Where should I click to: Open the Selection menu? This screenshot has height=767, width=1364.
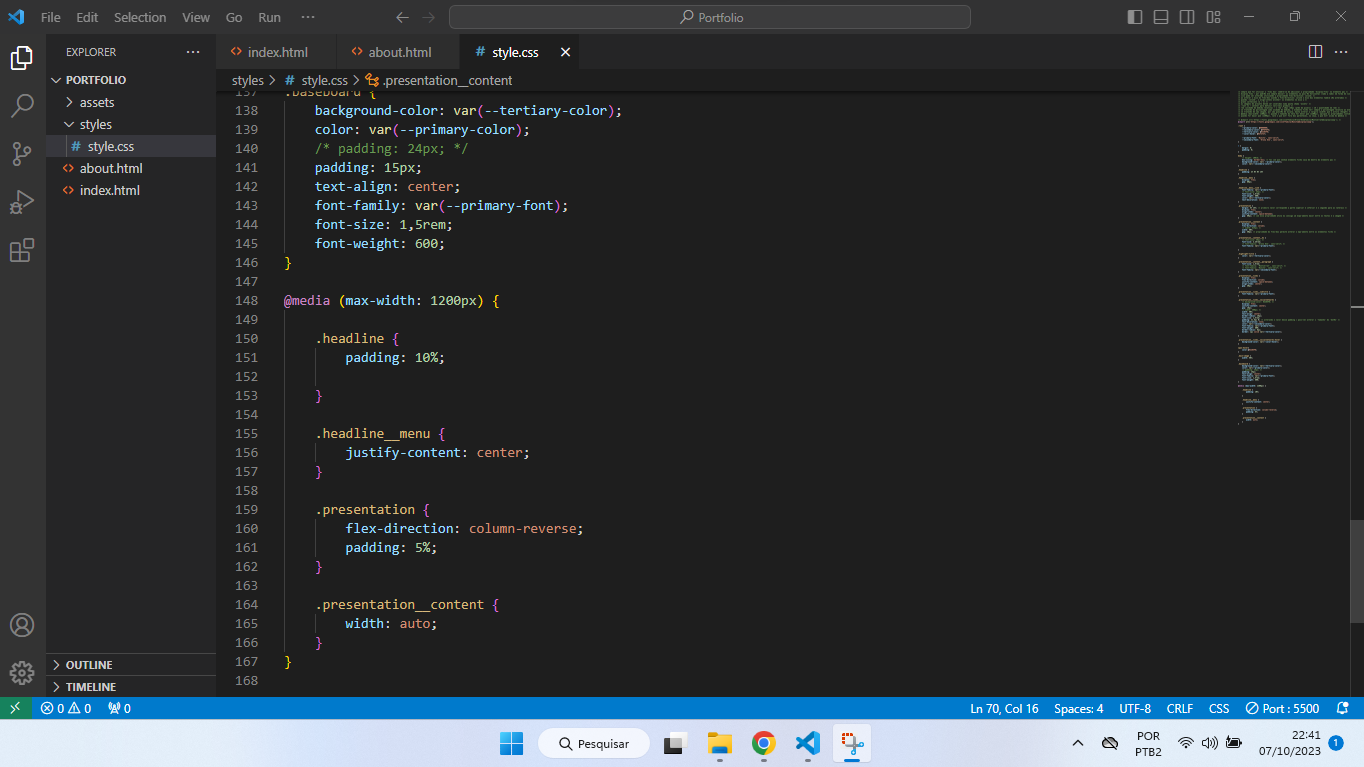[140, 17]
